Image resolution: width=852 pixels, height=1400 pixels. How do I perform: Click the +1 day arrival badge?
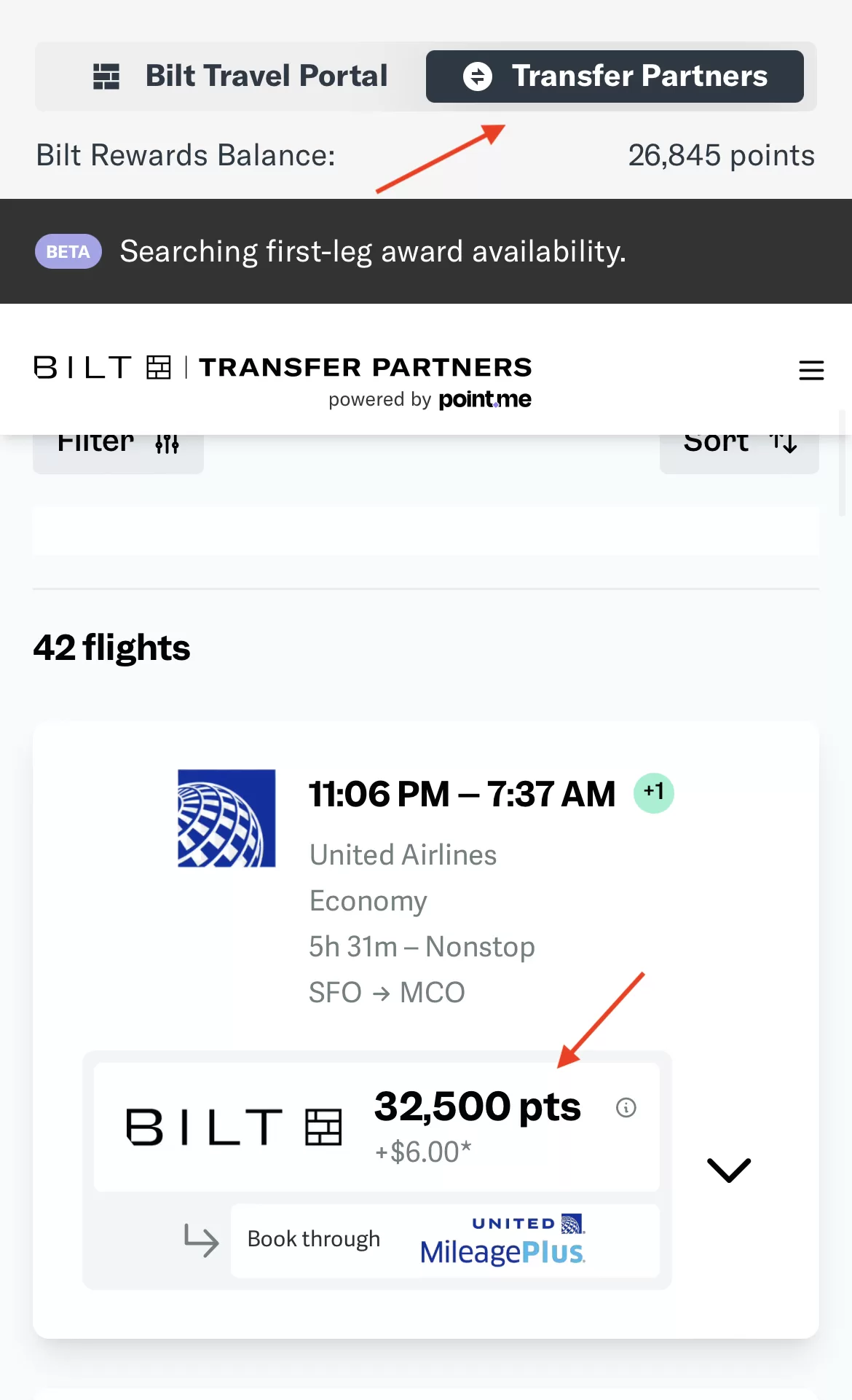click(x=653, y=793)
